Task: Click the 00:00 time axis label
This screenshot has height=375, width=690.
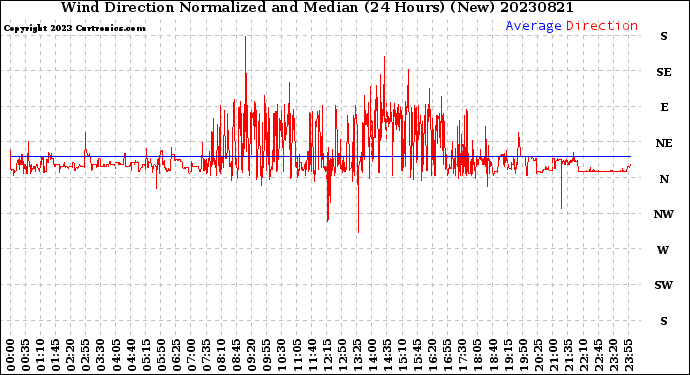Action: coord(11,355)
